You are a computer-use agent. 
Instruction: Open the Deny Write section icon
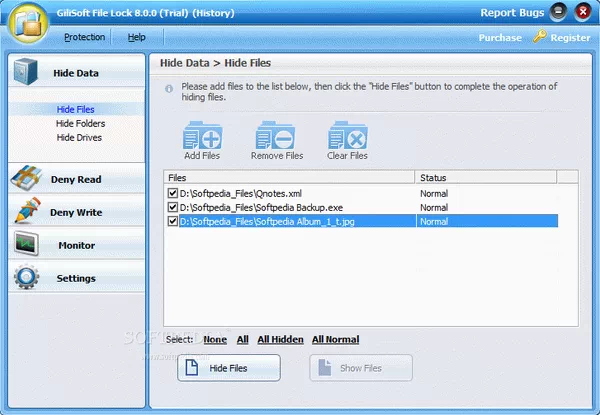[26, 212]
